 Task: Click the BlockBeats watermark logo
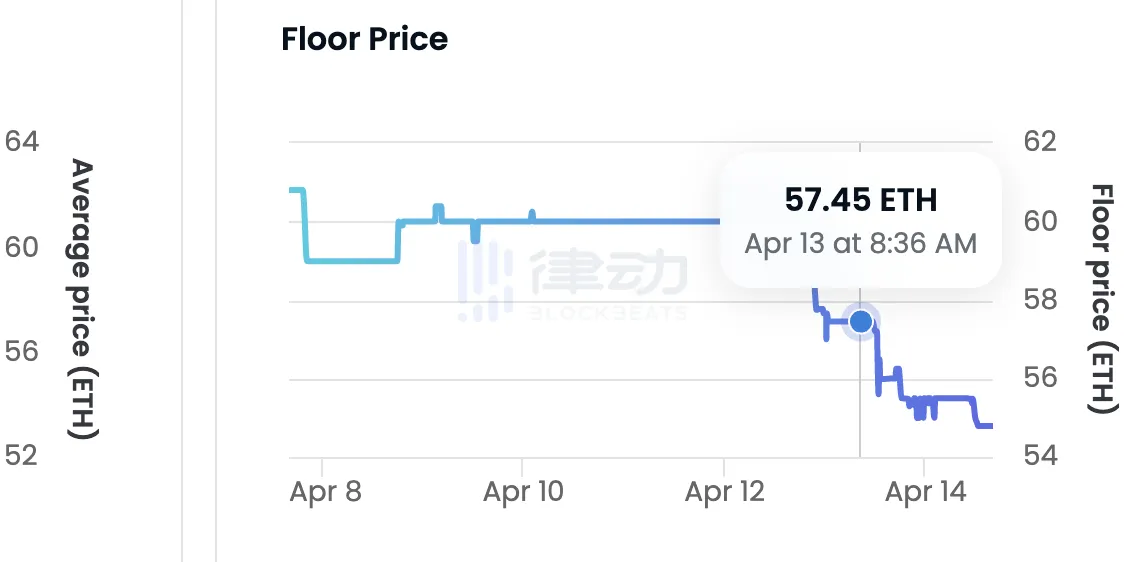[572, 281]
